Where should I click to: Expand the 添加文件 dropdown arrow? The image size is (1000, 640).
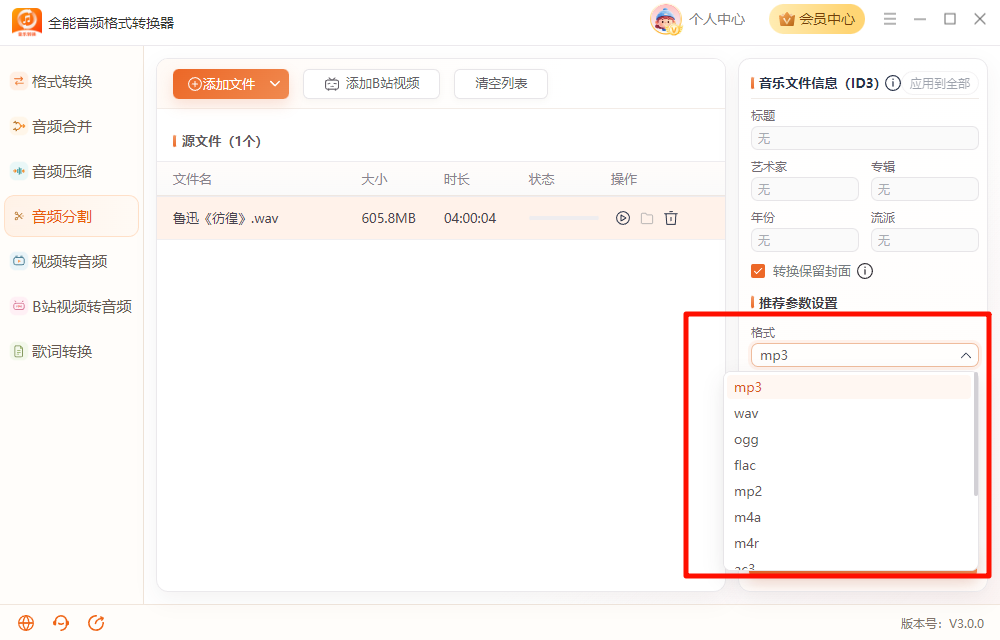275,84
